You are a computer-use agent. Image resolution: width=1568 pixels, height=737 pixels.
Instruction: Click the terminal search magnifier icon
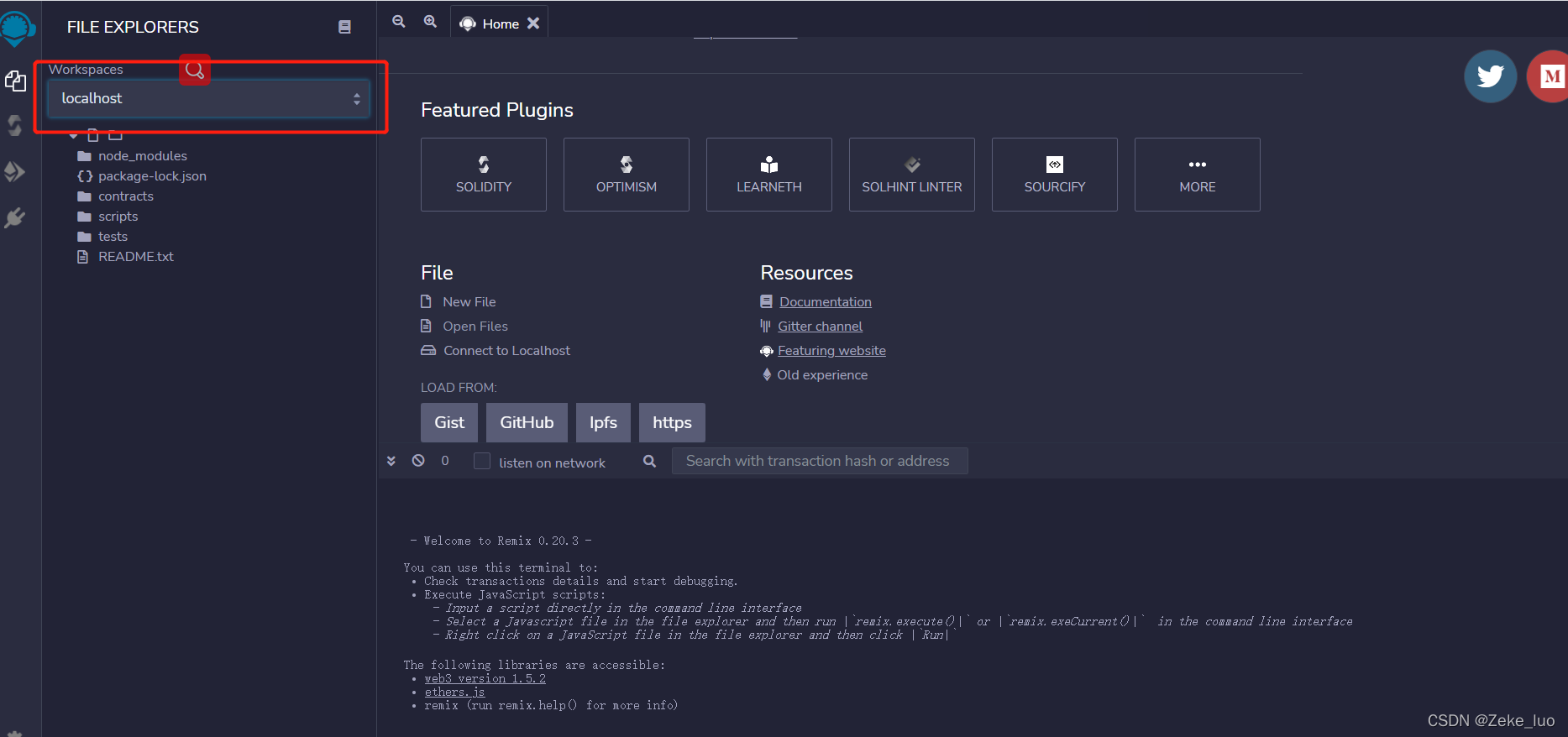pos(649,461)
